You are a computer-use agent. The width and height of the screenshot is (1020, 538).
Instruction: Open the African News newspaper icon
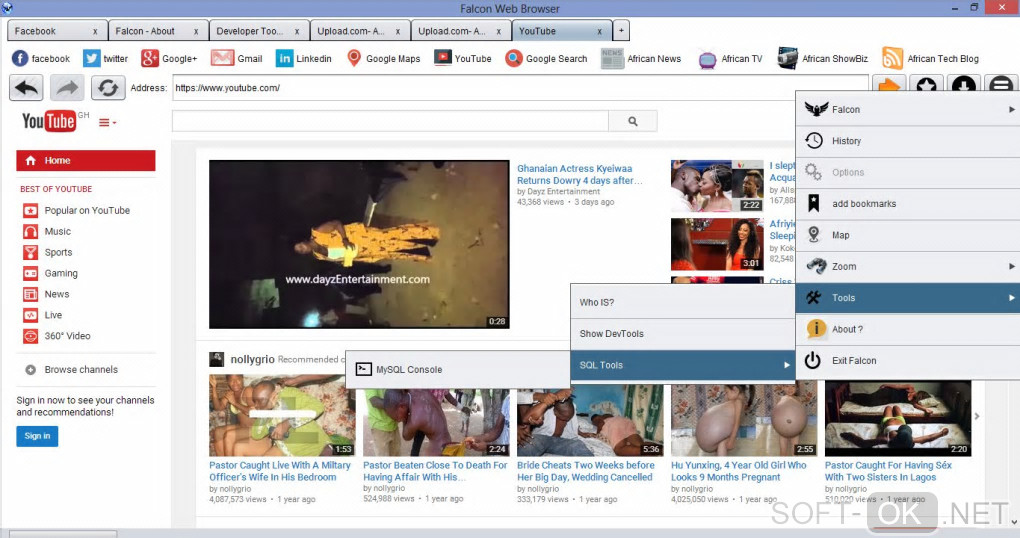(612, 59)
